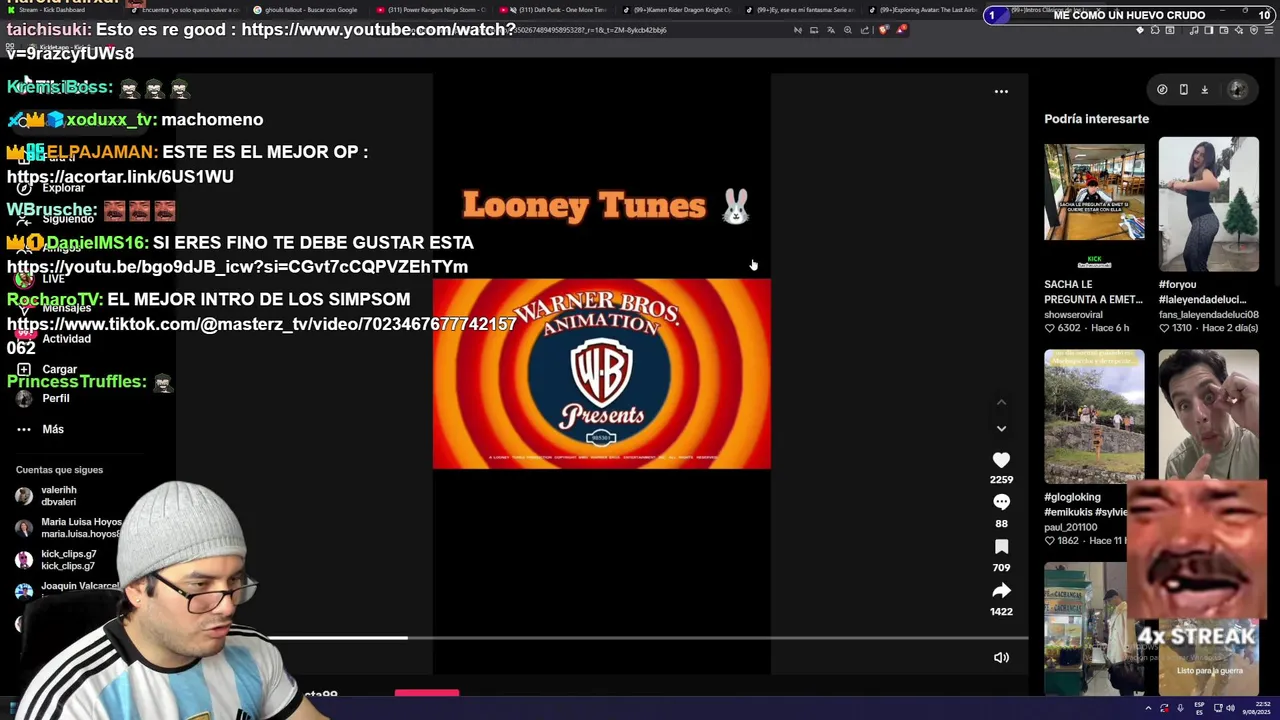The width and height of the screenshot is (1280, 720).
Task: Click the Looney Tunes video title caption
Action: 606,206
